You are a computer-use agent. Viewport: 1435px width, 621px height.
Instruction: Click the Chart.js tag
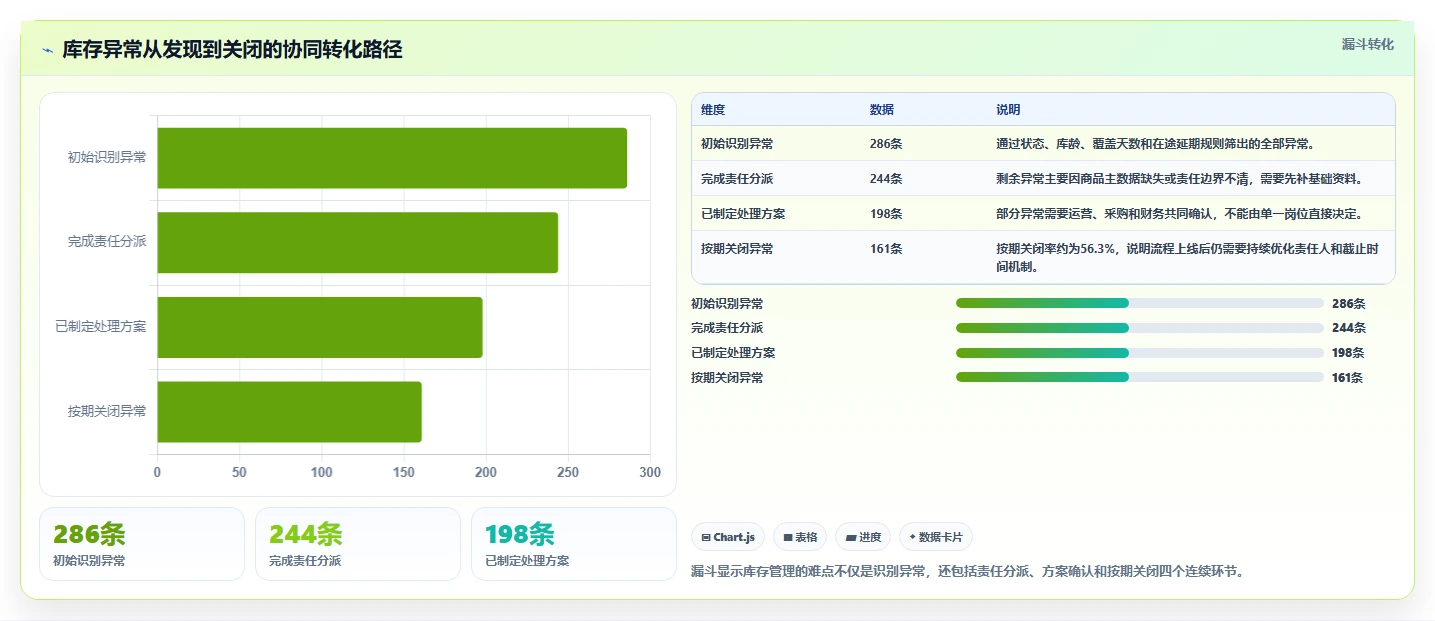[x=728, y=537]
